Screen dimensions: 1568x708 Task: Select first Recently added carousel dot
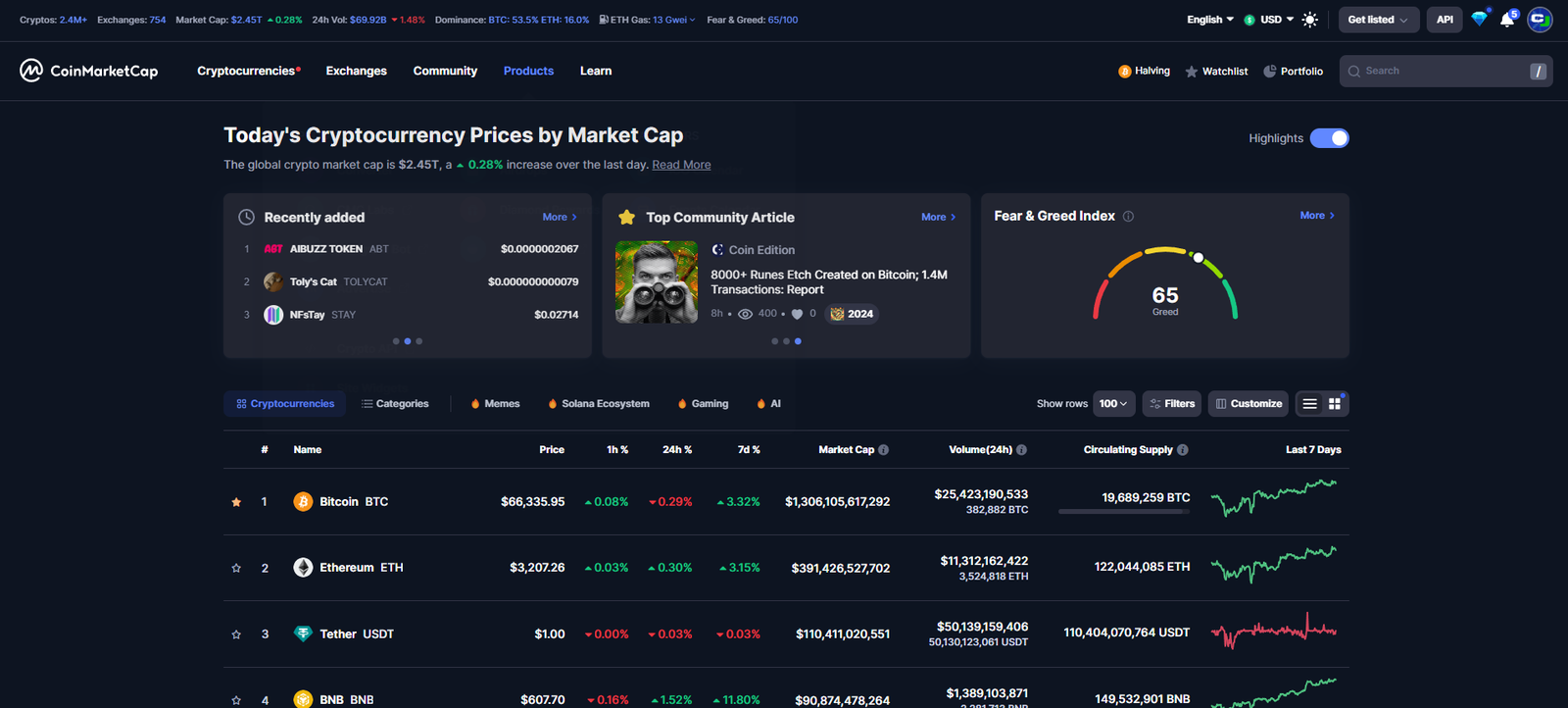pyautogui.click(x=396, y=341)
